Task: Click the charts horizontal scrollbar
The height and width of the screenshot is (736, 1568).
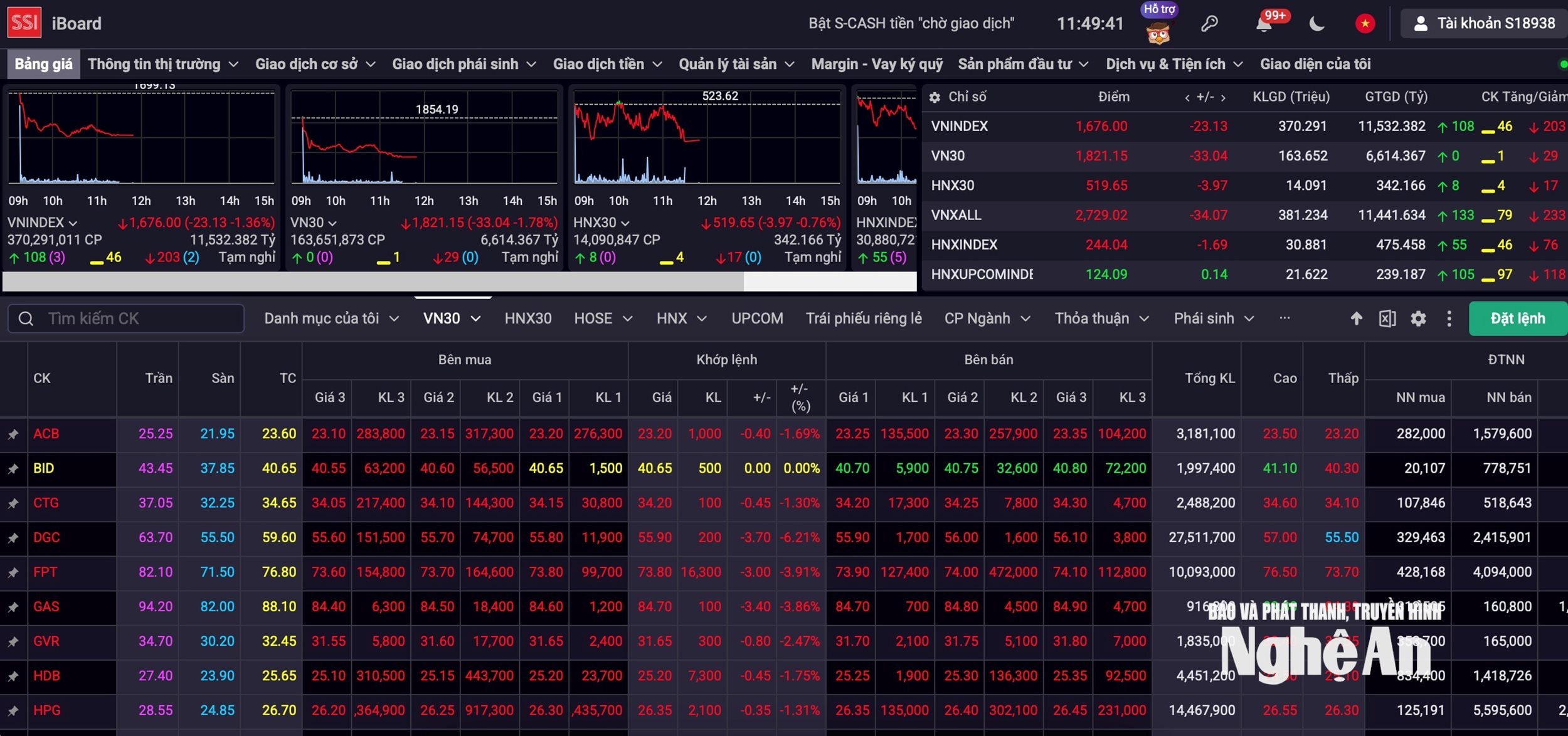Action: (373, 281)
